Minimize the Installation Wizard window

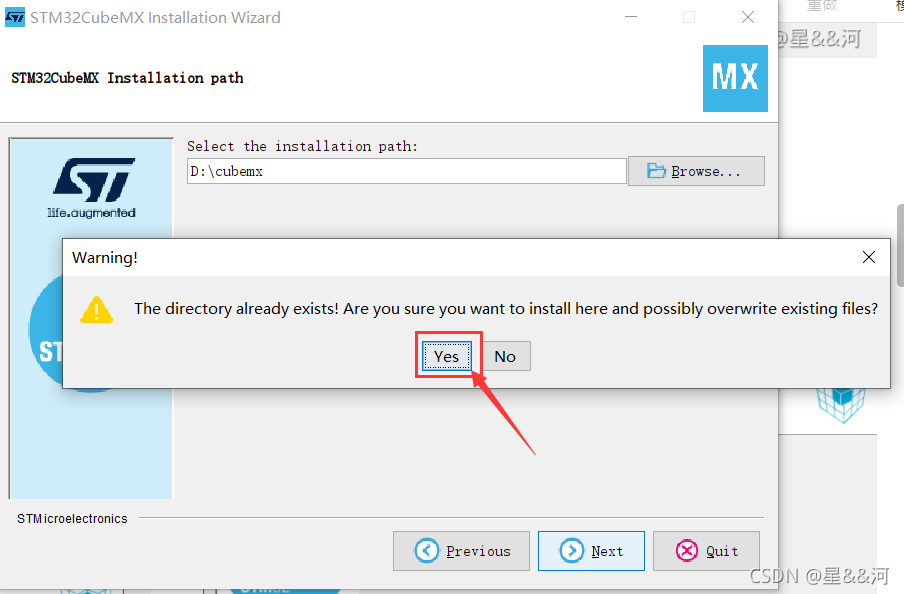point(631,17)
